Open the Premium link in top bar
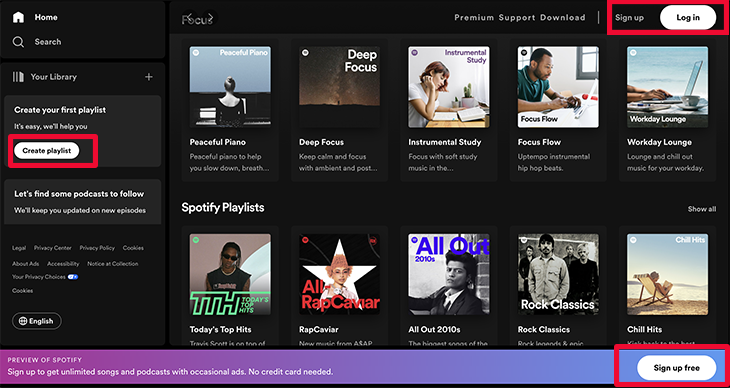730x388 pixels. click(x=474, y=18)
